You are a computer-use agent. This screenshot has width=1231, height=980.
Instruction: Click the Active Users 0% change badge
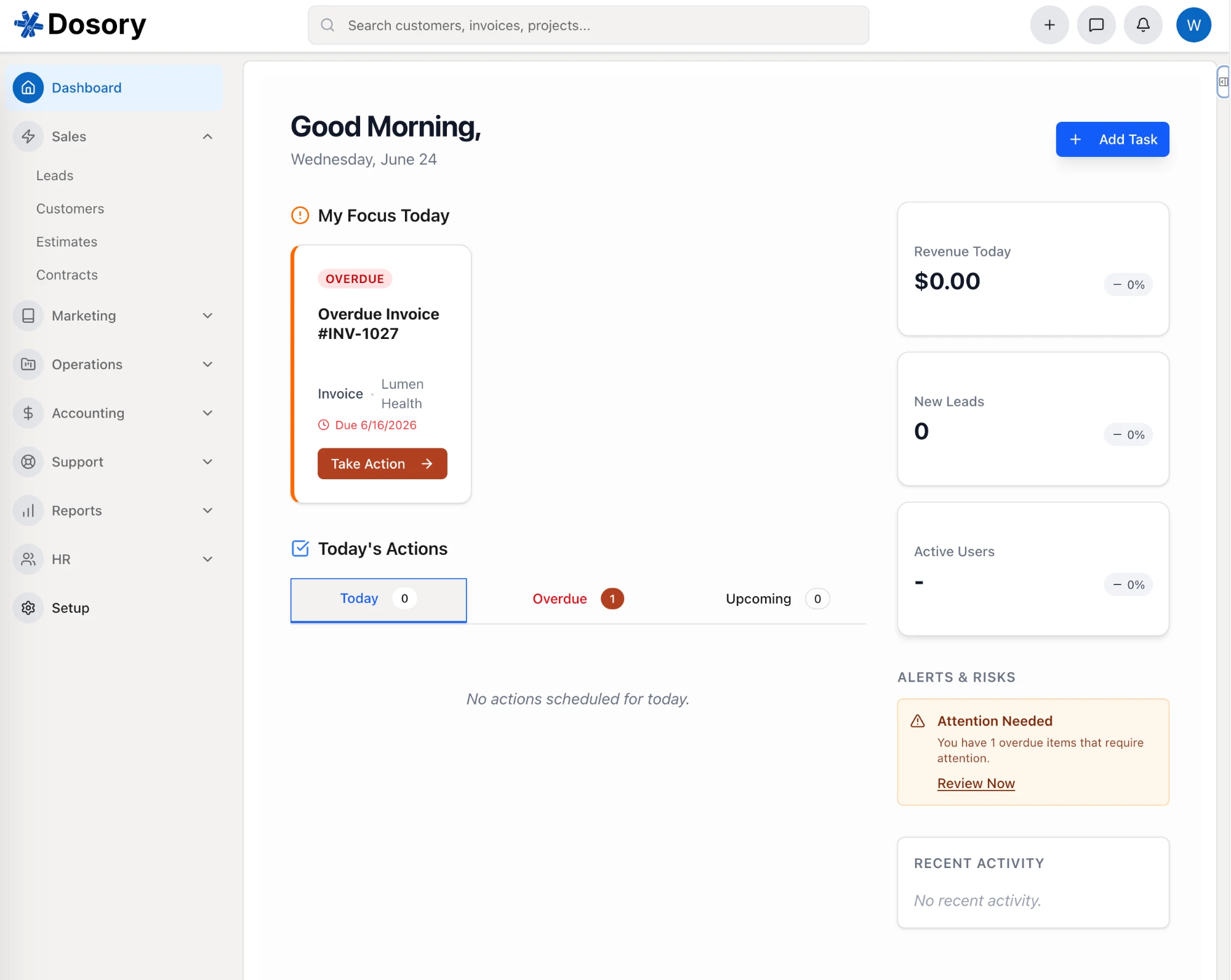pos(1128,585)
